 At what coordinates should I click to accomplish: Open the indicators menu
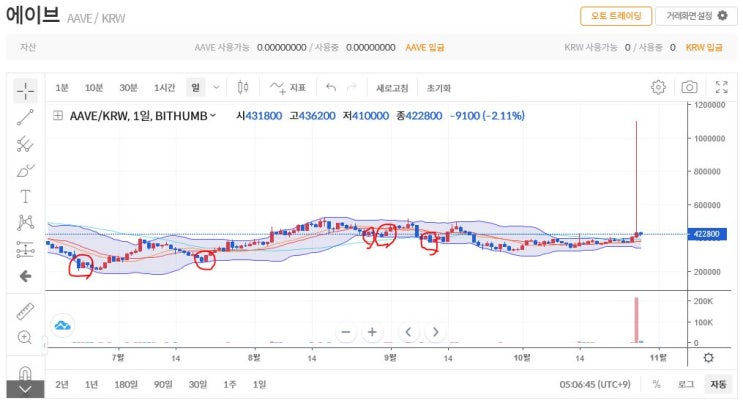288,88
